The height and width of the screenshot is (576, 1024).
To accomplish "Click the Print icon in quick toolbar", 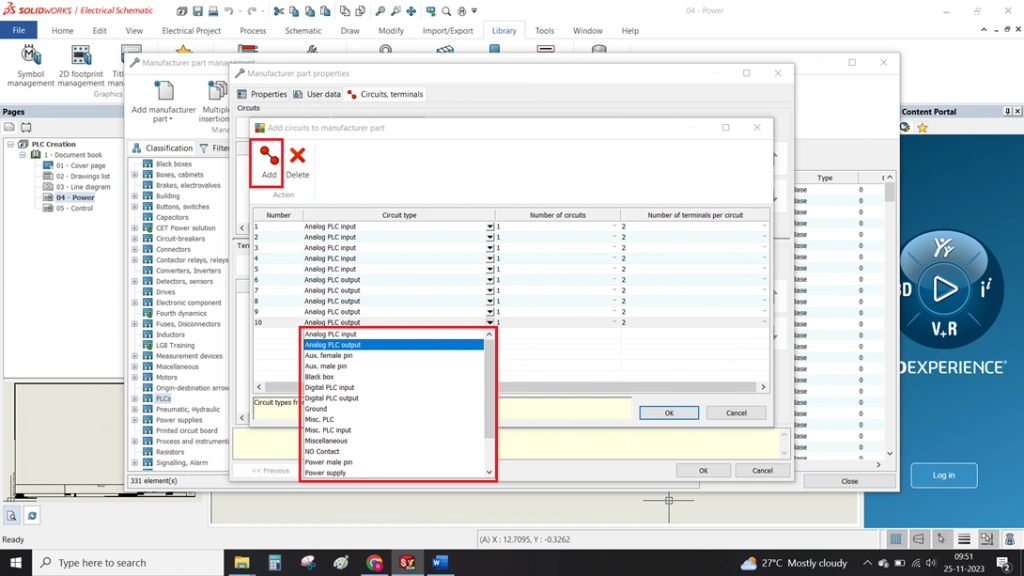I will (x=213, y=11).
